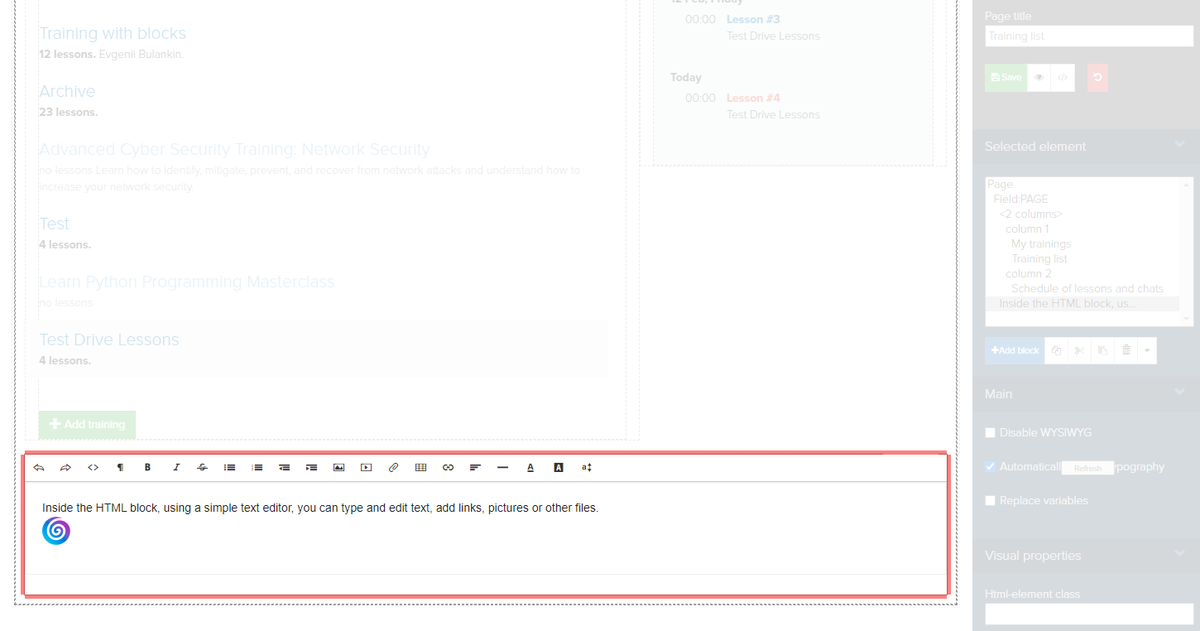Screen dimensions: 1200x631
Task: Insert a horizontal line in the editor
Action: pos(503,467)
